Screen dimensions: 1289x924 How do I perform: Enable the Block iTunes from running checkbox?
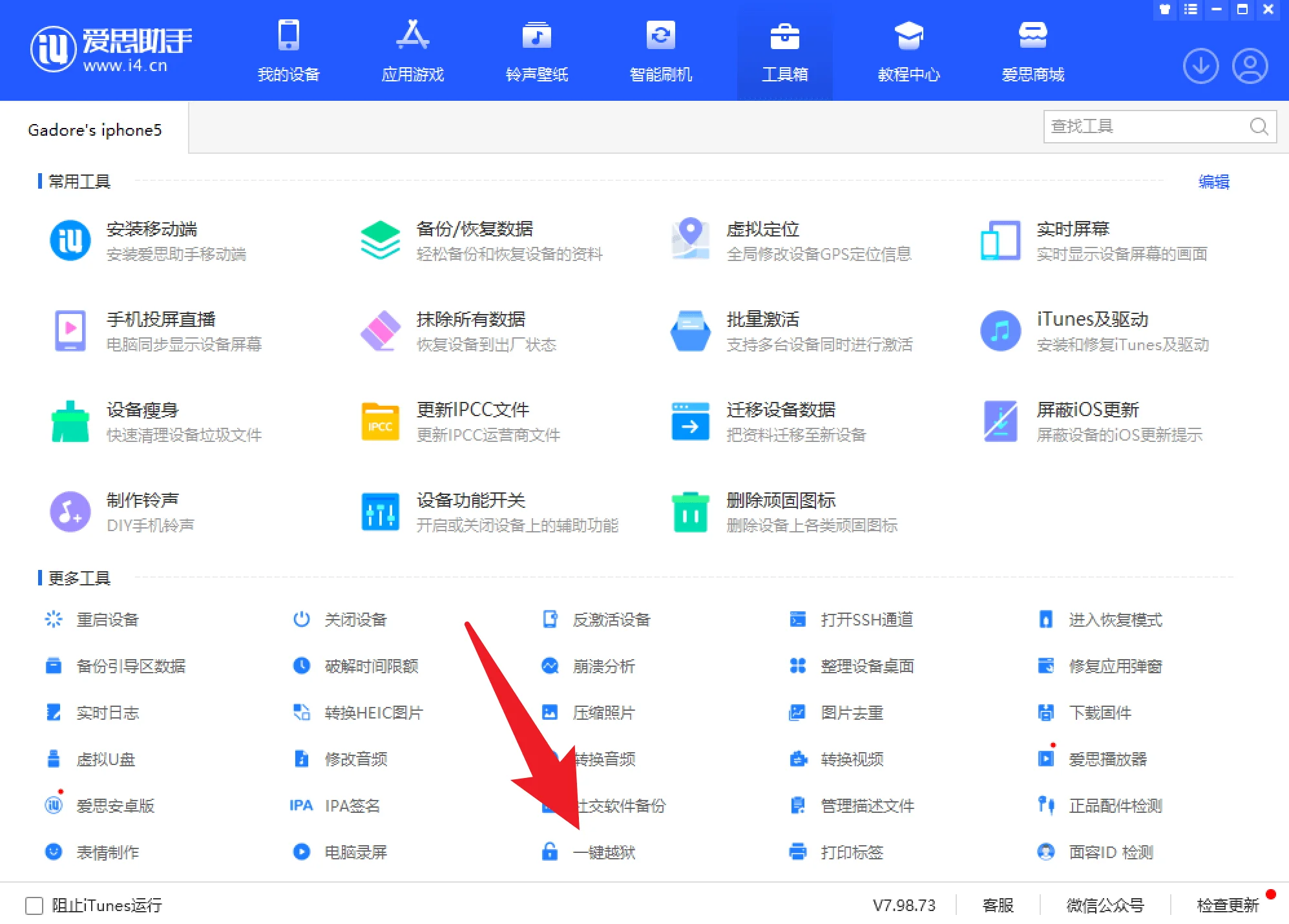click(34, 905)
